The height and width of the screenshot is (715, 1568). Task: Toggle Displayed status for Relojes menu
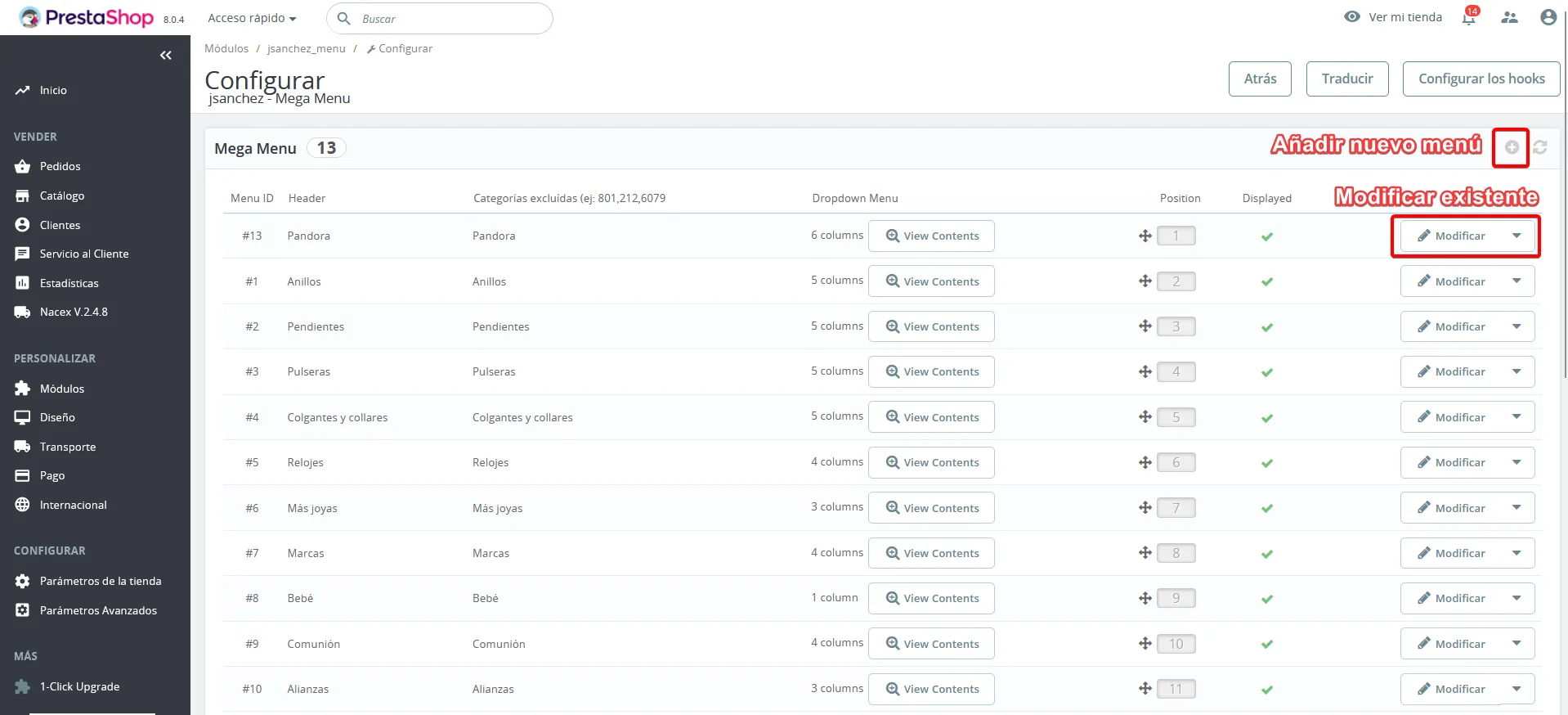[1267, 463]
